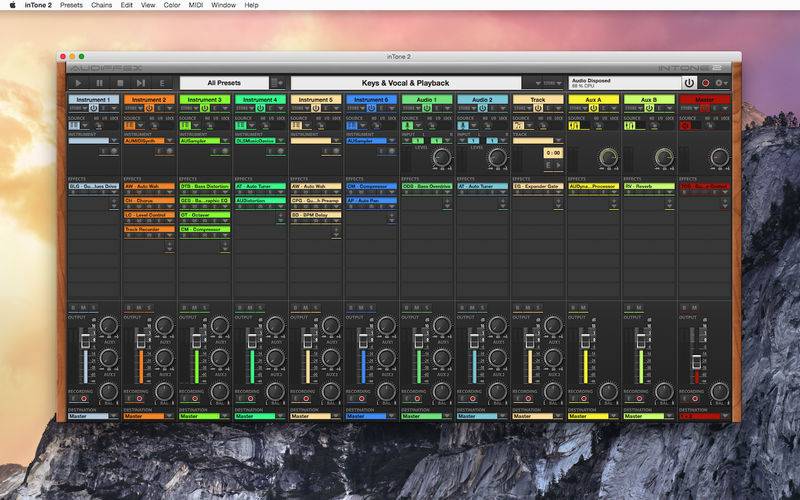This screenshot has height=500, width=800.
Task: Expand the destination dropdown on Aux A
Action: click(x=614, y=416)
